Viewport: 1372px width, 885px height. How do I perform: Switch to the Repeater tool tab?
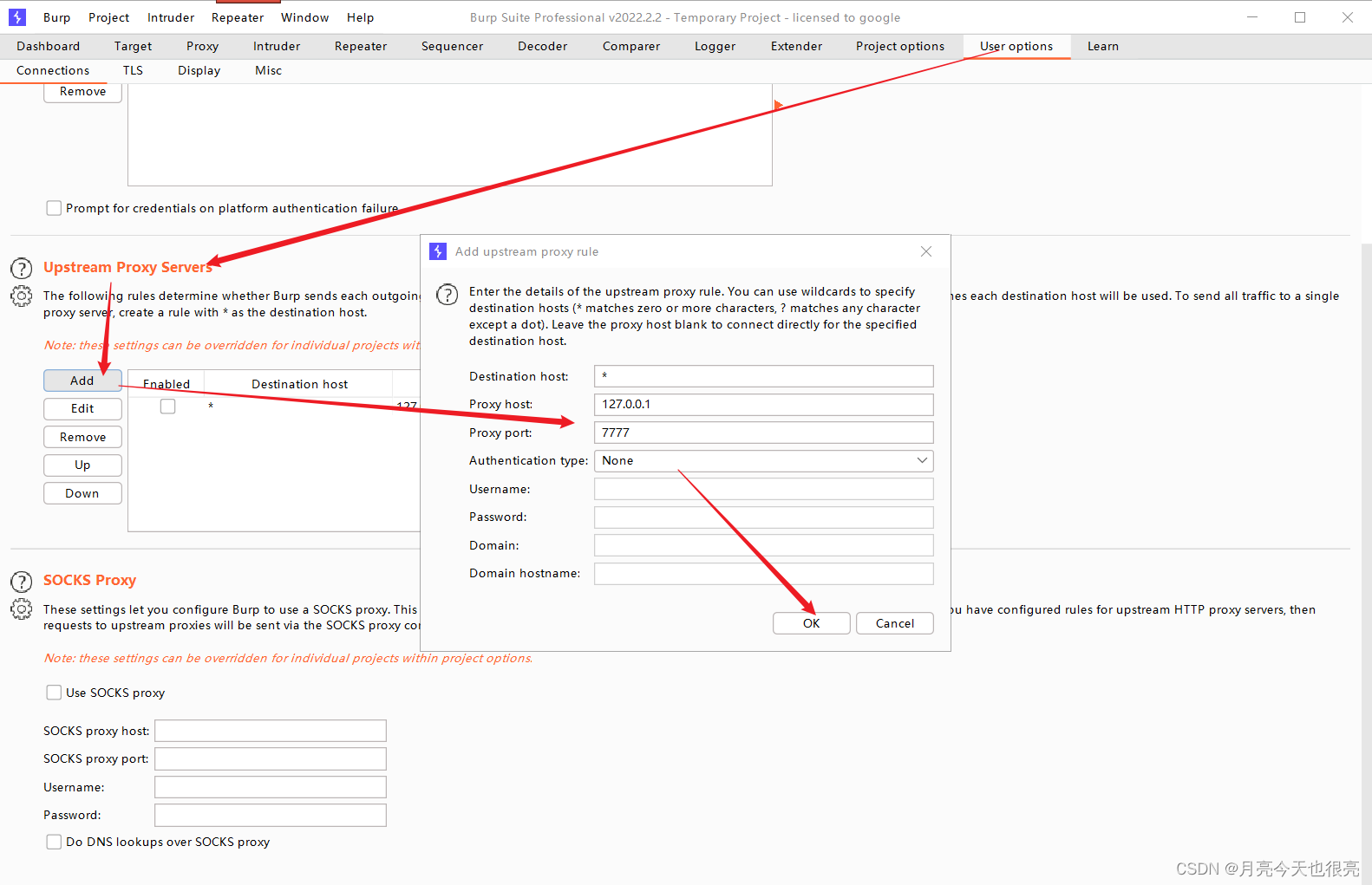[361, 46]
